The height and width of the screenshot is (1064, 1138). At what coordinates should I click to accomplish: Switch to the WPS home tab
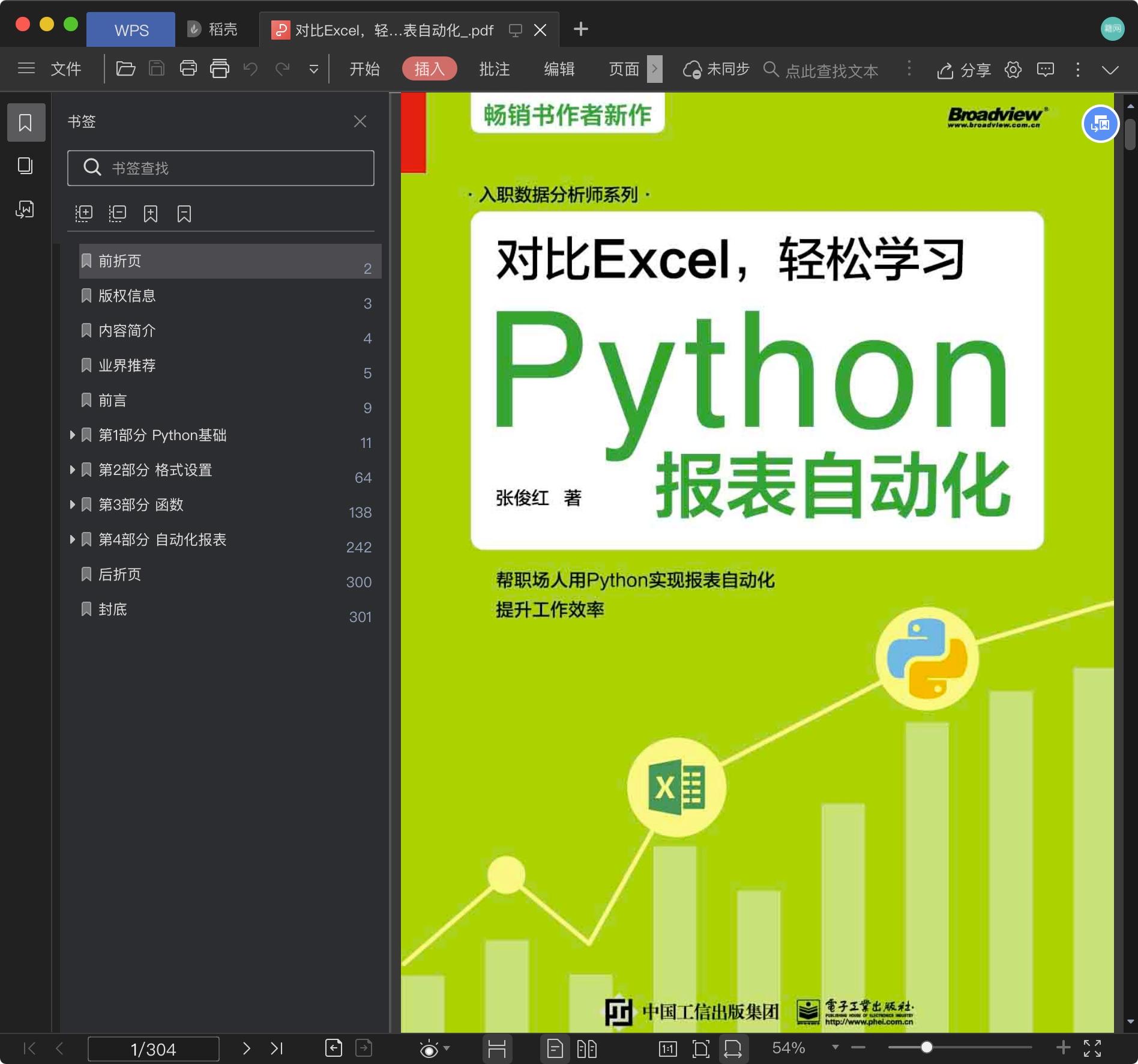click(x=131, y=30)
